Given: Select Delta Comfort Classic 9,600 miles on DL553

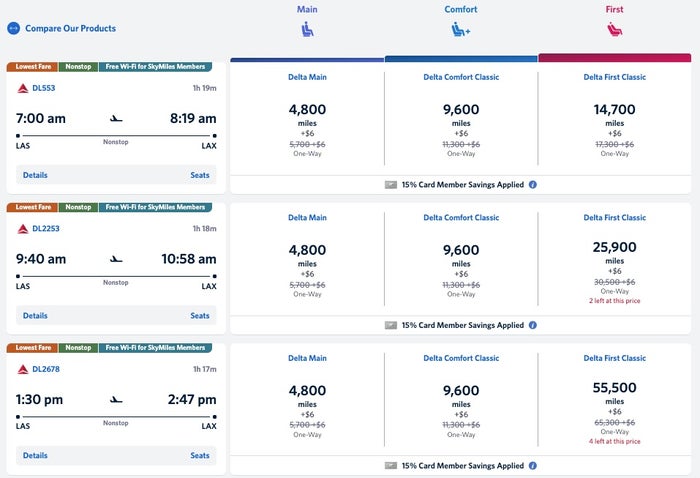Looking at the screenshot, I should coord(461,118).
